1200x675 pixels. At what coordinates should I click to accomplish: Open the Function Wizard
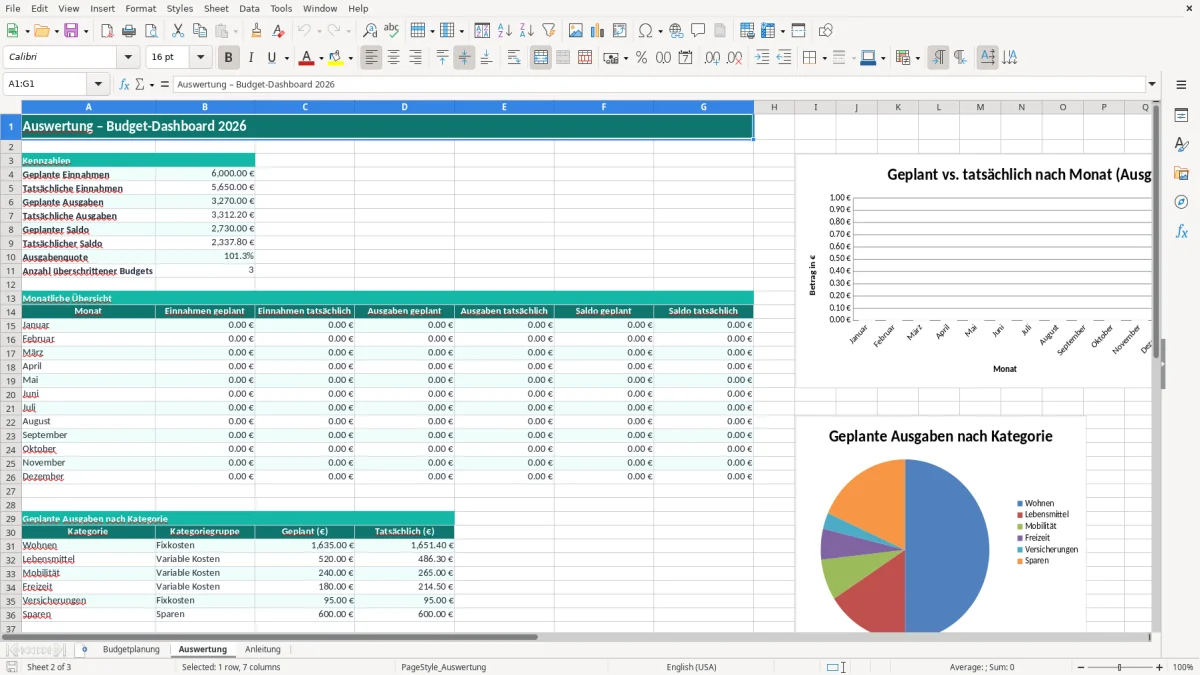124,85
